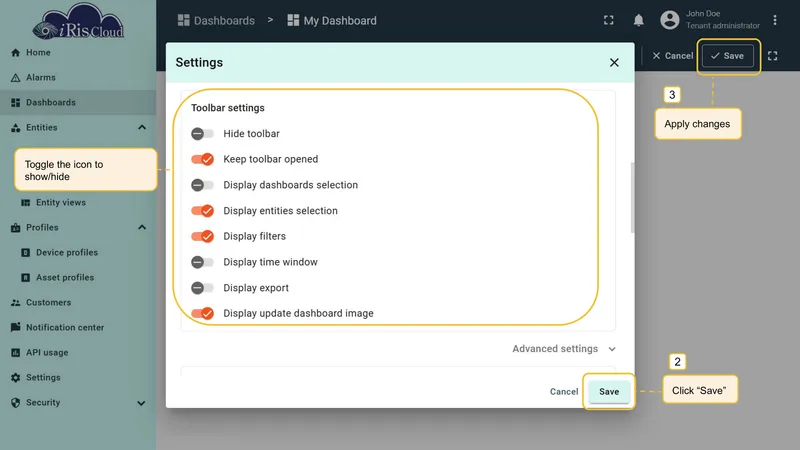Toggle the Hide toolbar switch

[202, 134]
